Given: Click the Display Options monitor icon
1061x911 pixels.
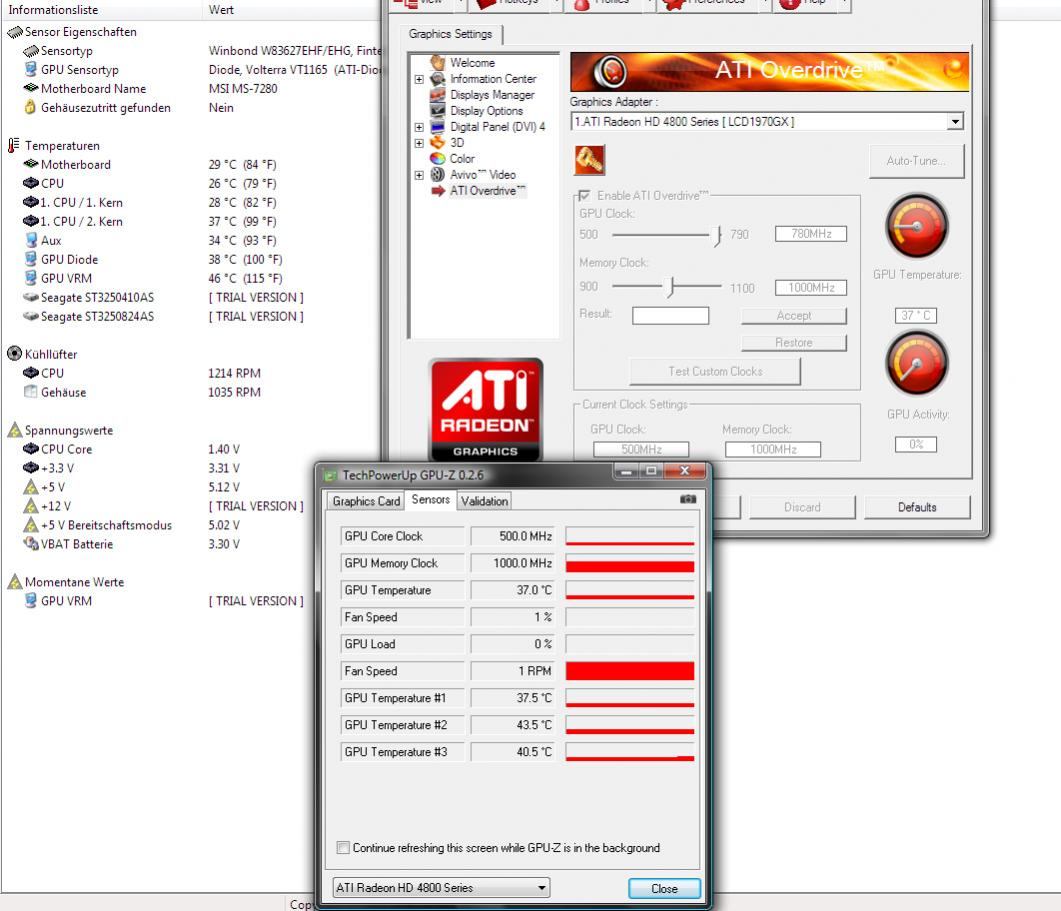Looking at the screenshot, I should 438,110.
